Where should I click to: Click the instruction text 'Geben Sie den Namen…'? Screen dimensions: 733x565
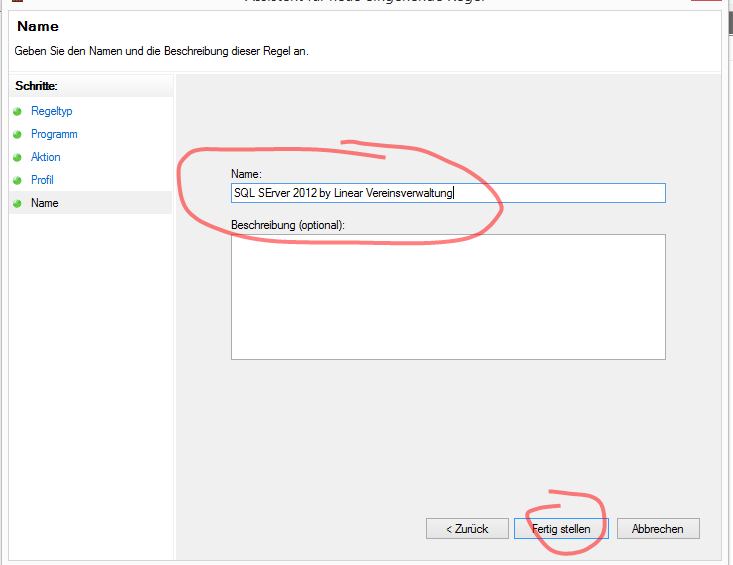tap(161, 51)
